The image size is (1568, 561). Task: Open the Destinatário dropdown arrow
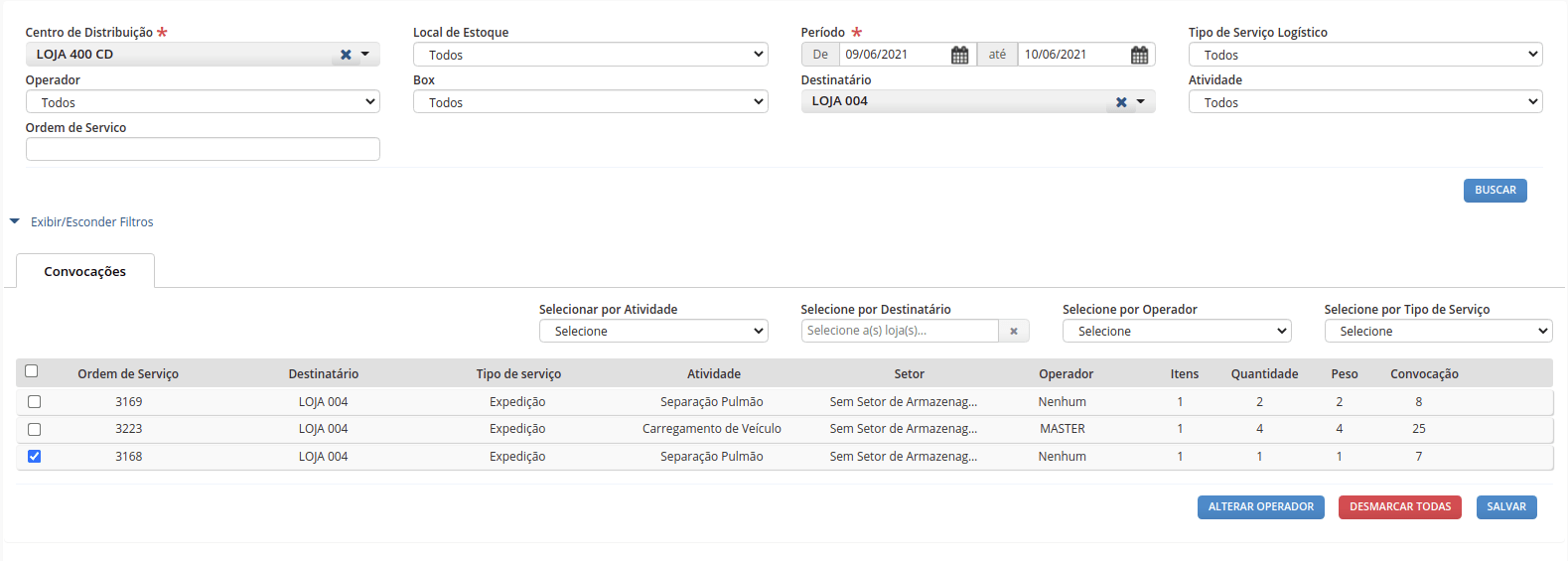(1141, 101)
